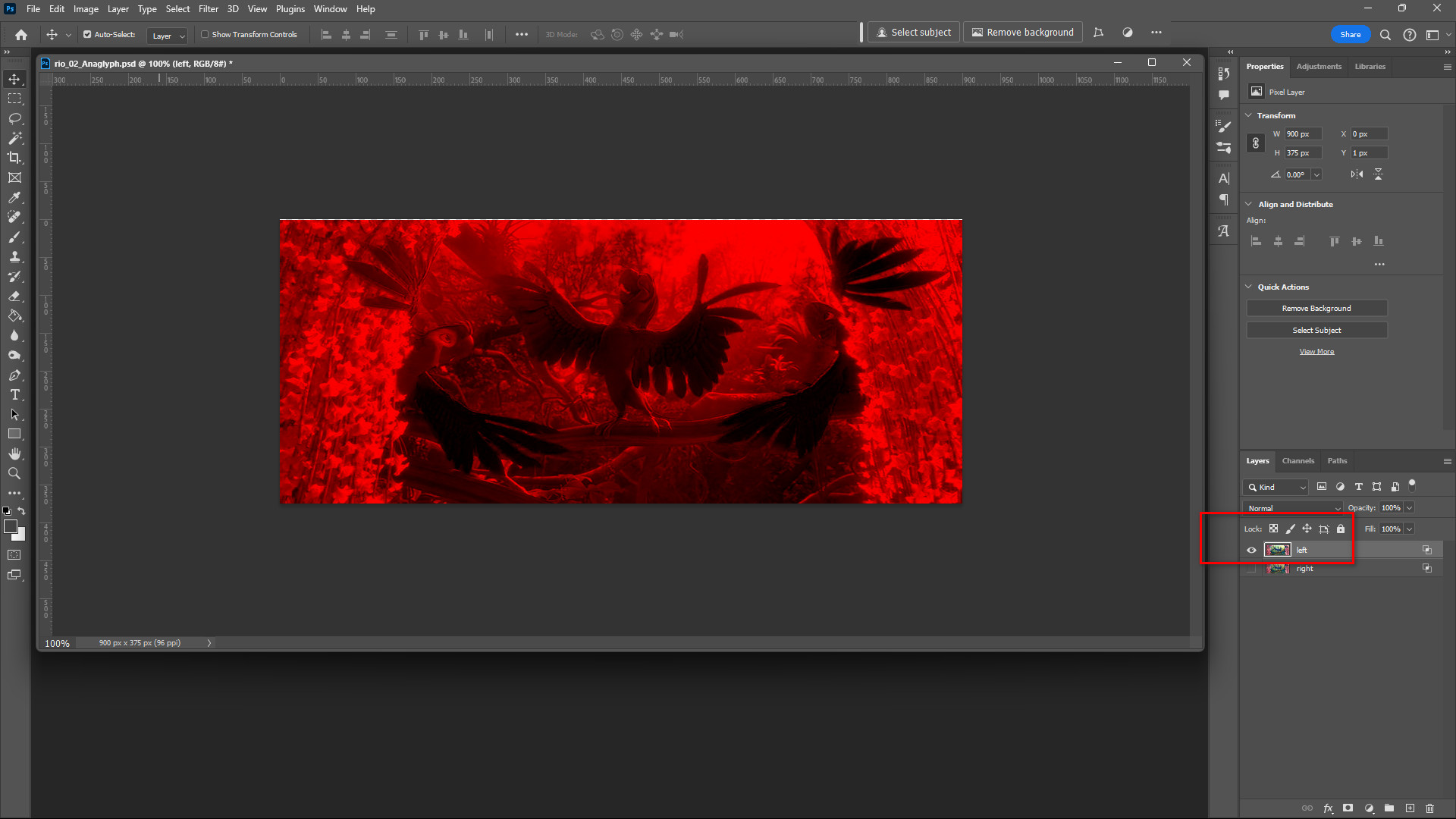The image size is (1456, 819).
Task: Select the Crop tool
Action: point(14,158)
